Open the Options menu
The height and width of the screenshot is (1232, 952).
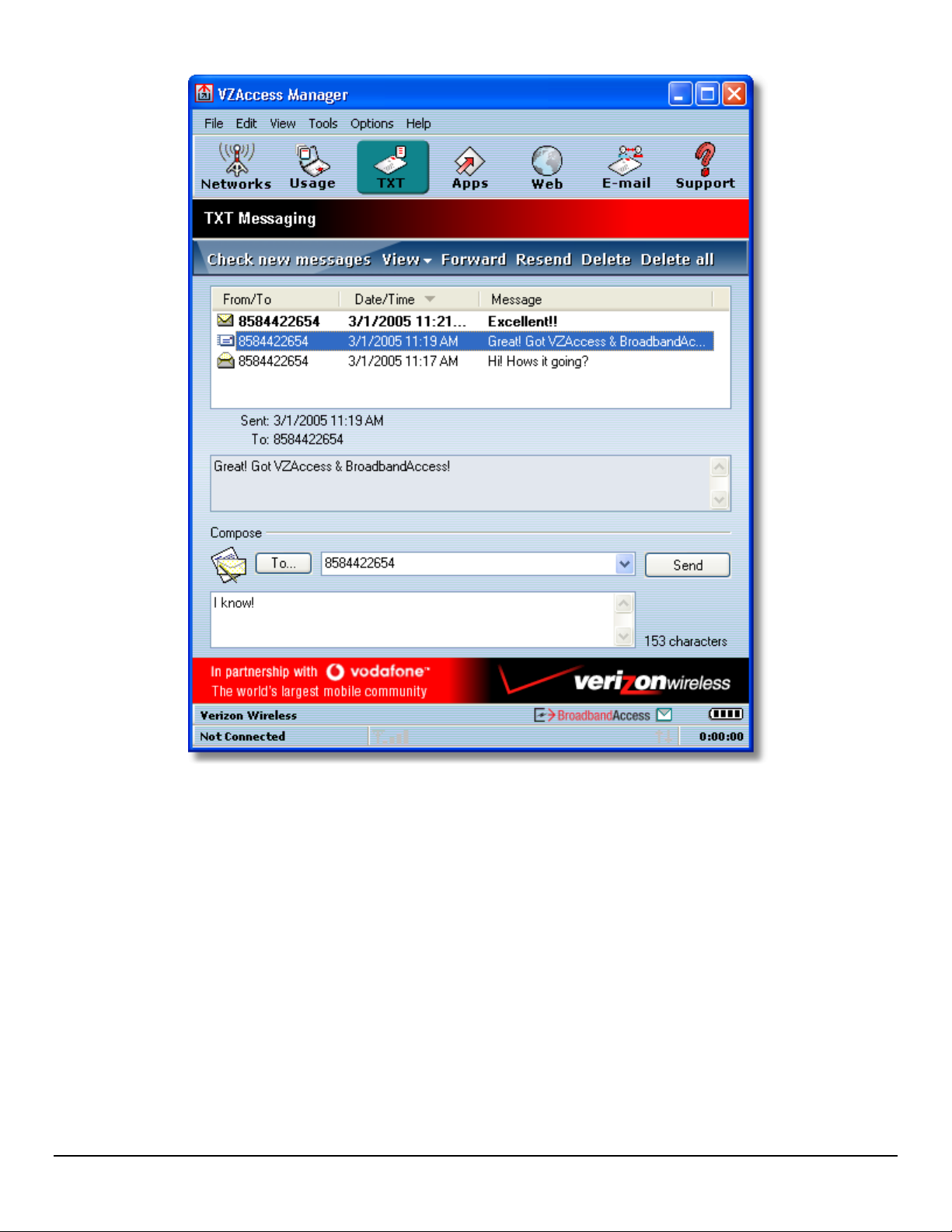point(371,124)
